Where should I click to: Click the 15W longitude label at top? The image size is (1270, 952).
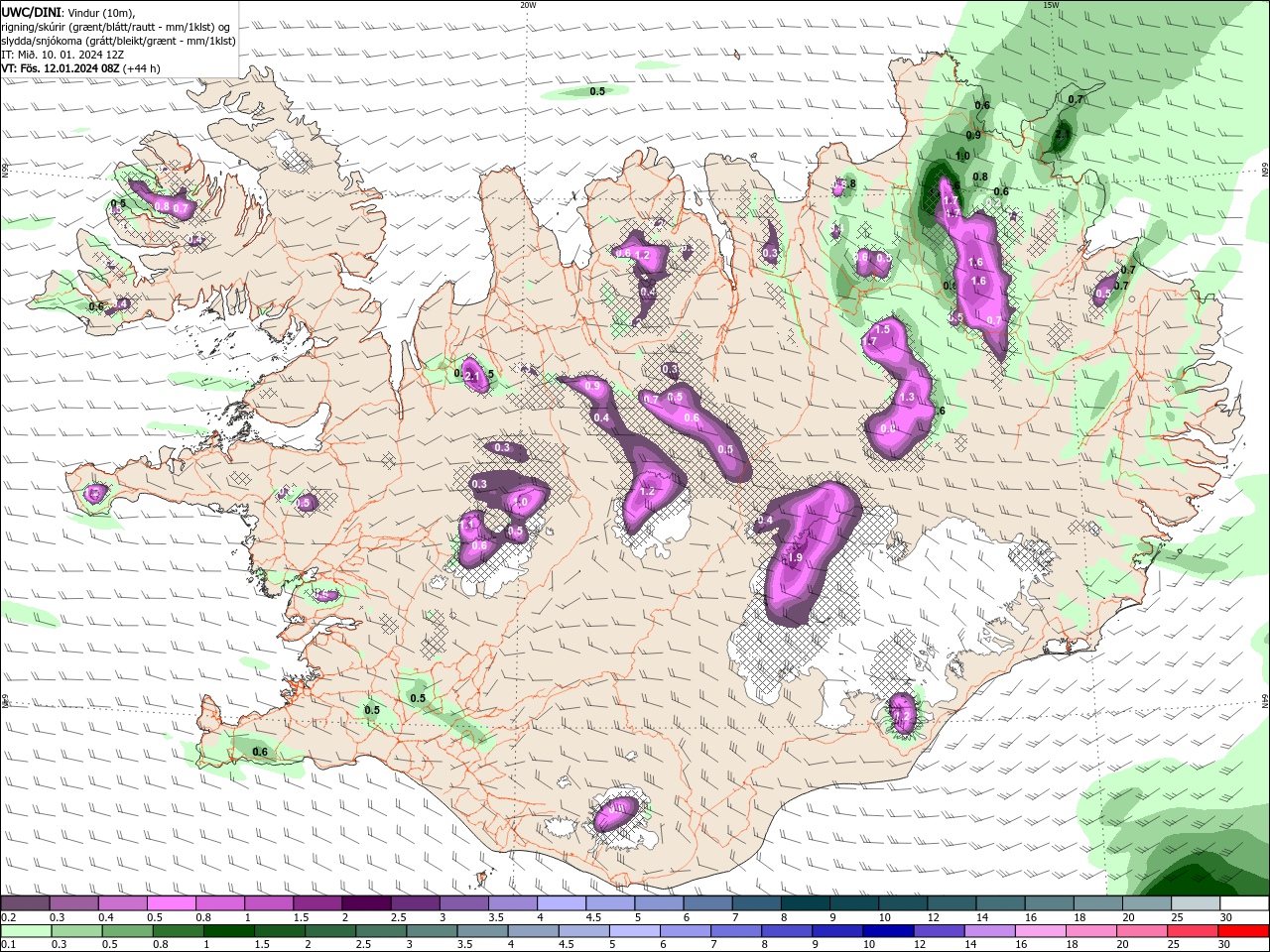(1051, 5)
